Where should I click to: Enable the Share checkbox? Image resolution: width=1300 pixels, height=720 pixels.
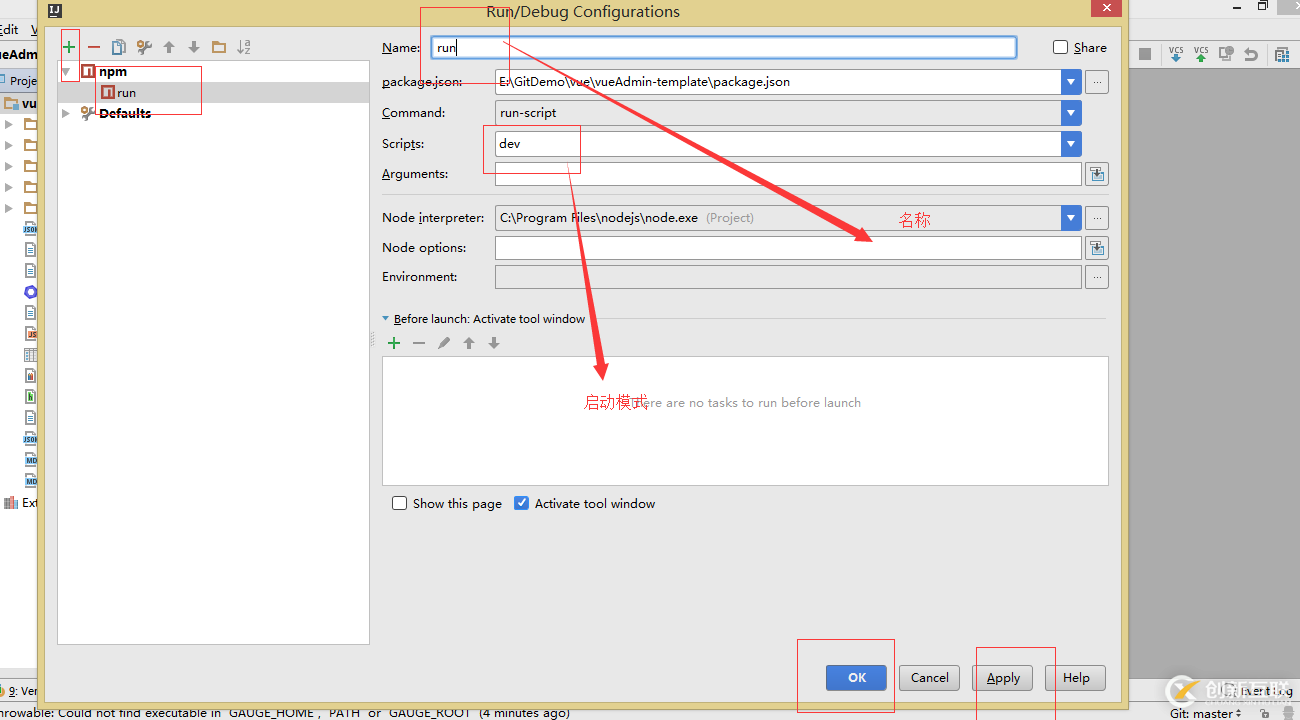tap(1061, 47)
